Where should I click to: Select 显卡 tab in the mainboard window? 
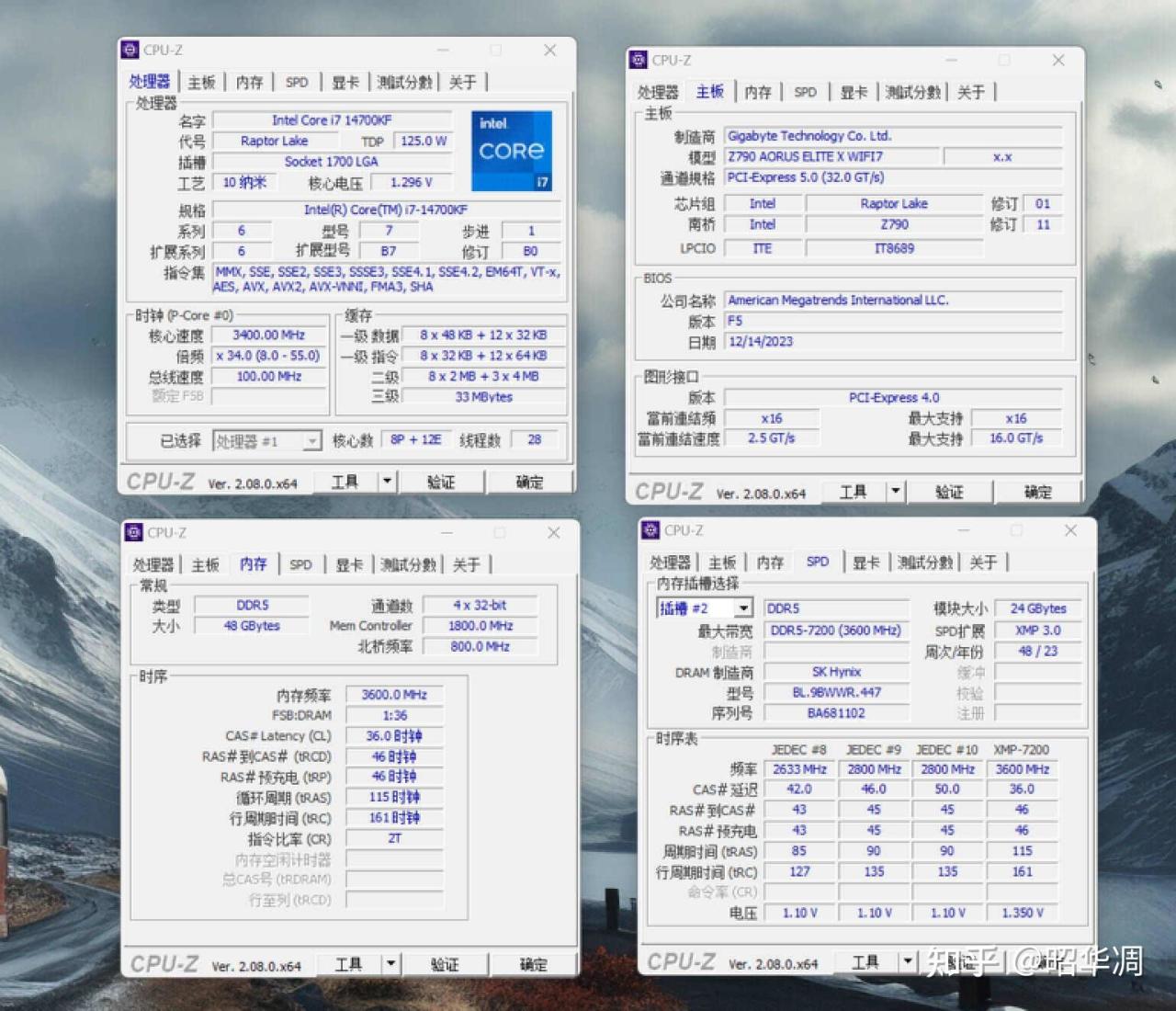click(854, 92)
